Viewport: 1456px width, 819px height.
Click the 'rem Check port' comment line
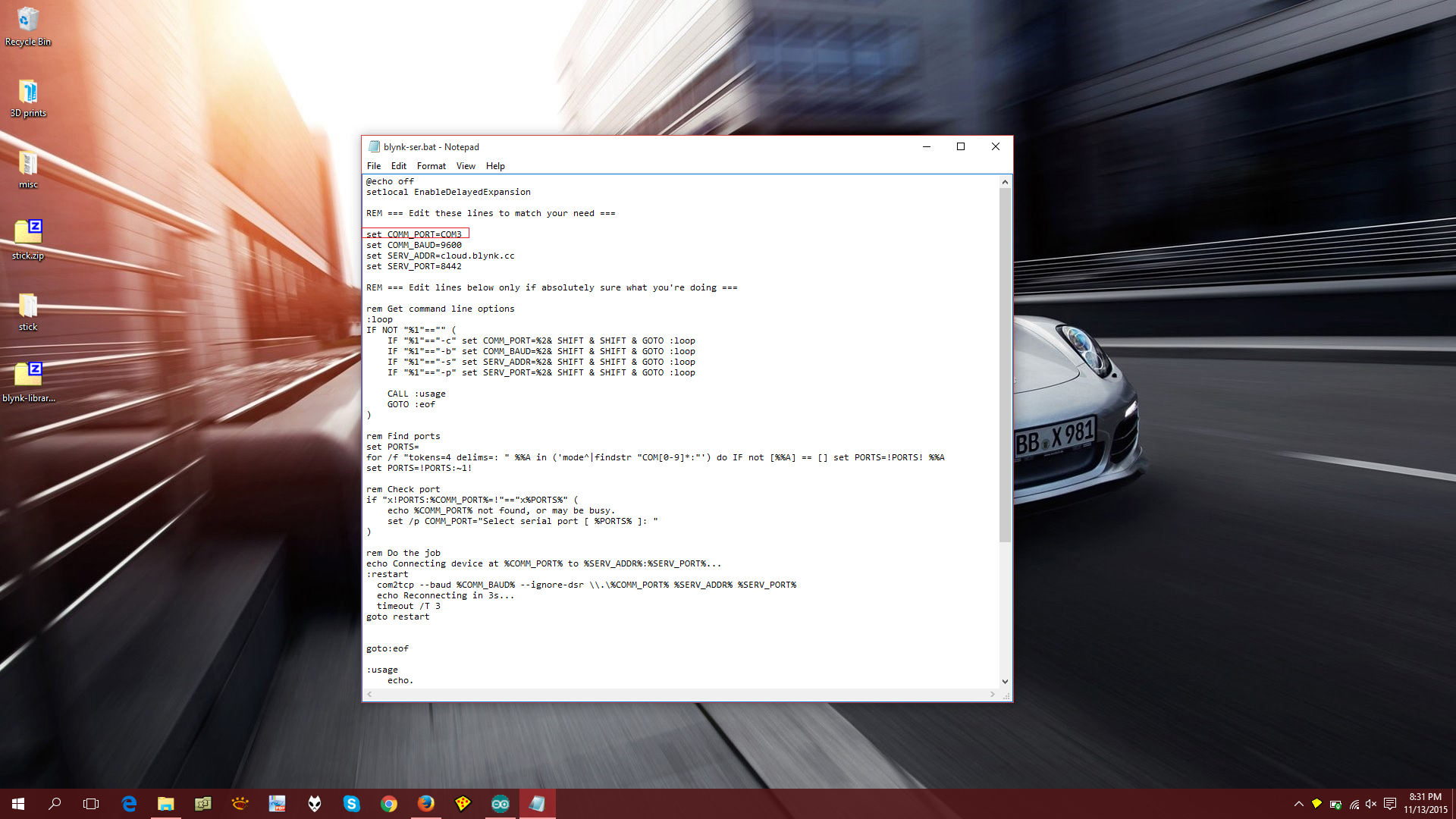tap(403, 489)
